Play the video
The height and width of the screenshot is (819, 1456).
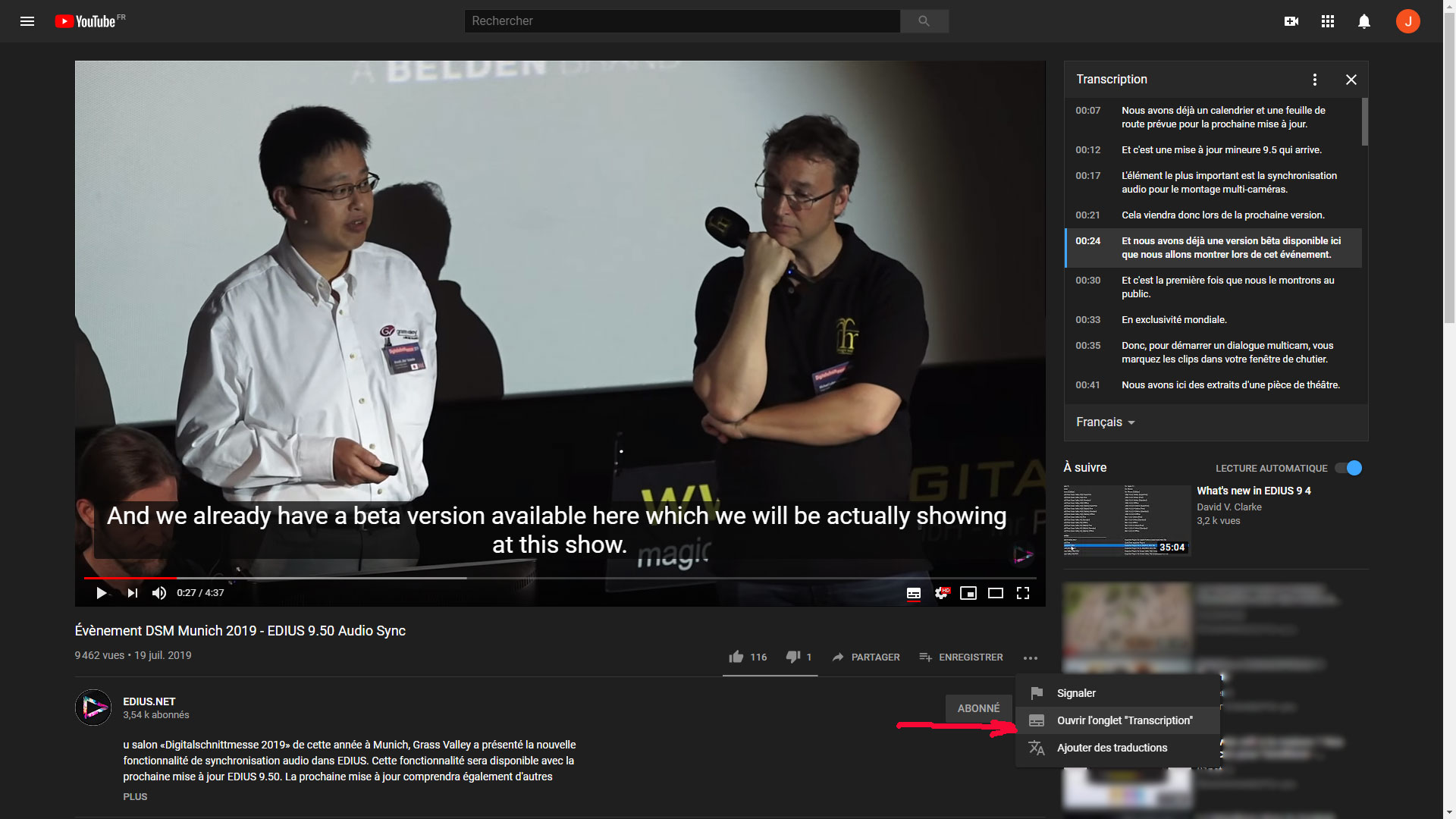[x=101, y=593]
